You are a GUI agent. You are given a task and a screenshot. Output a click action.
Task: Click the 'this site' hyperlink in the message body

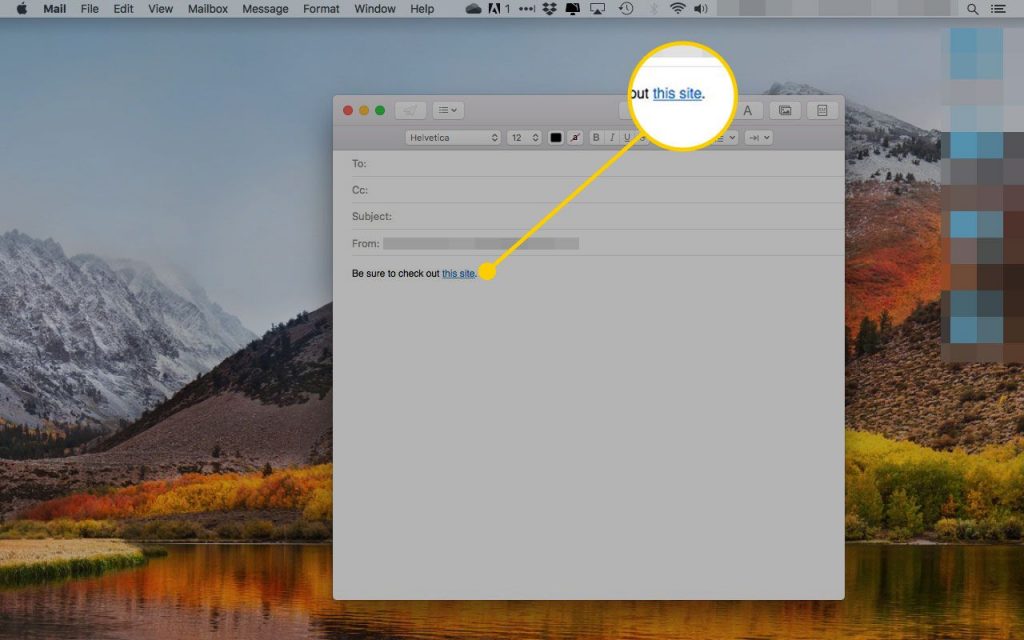458,274
